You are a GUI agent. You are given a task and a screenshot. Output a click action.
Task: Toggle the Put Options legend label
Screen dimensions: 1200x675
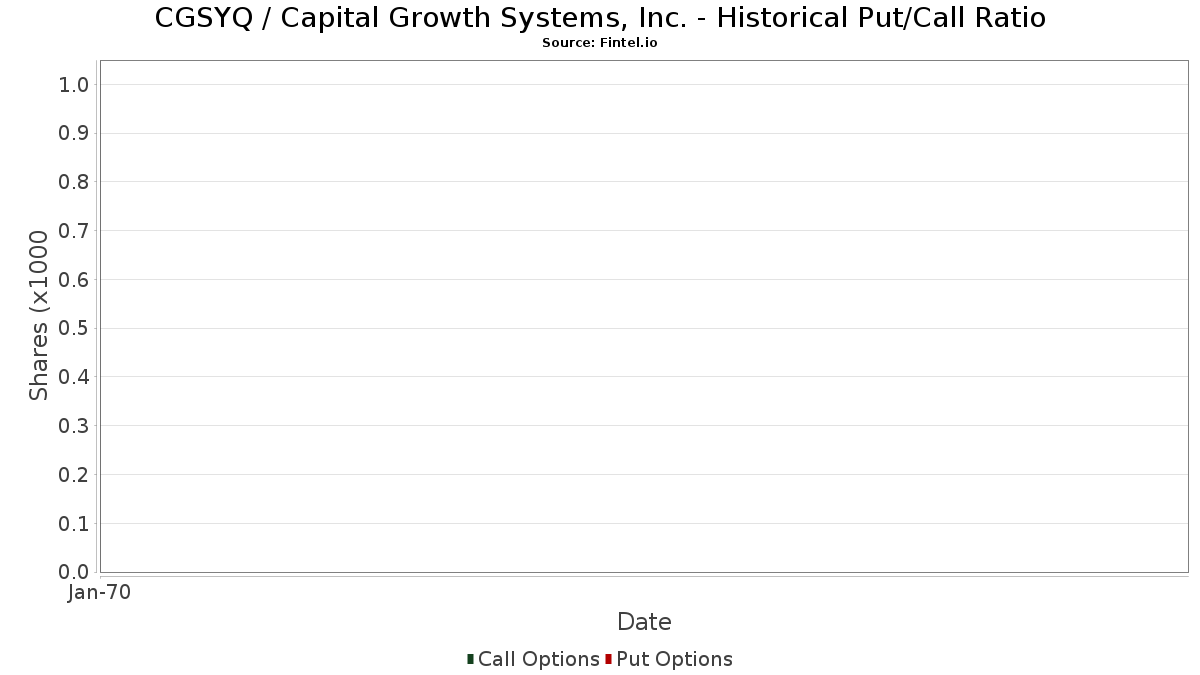[x=674, y=659]
